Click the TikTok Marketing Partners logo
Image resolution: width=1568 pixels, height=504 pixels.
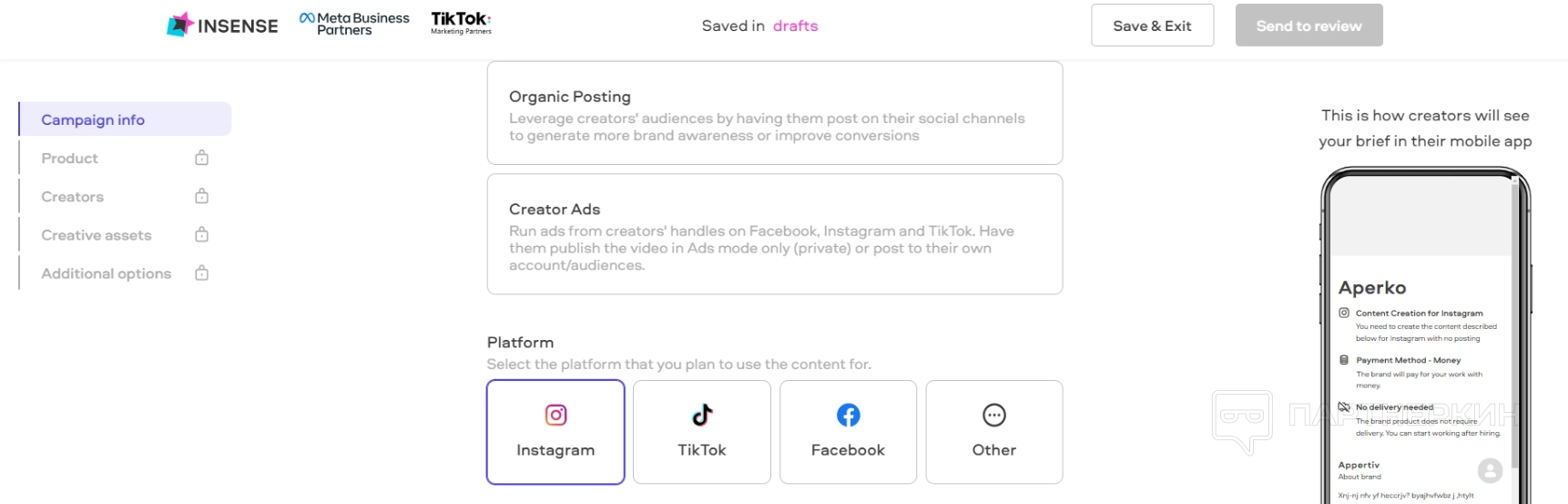click(461, 24)
